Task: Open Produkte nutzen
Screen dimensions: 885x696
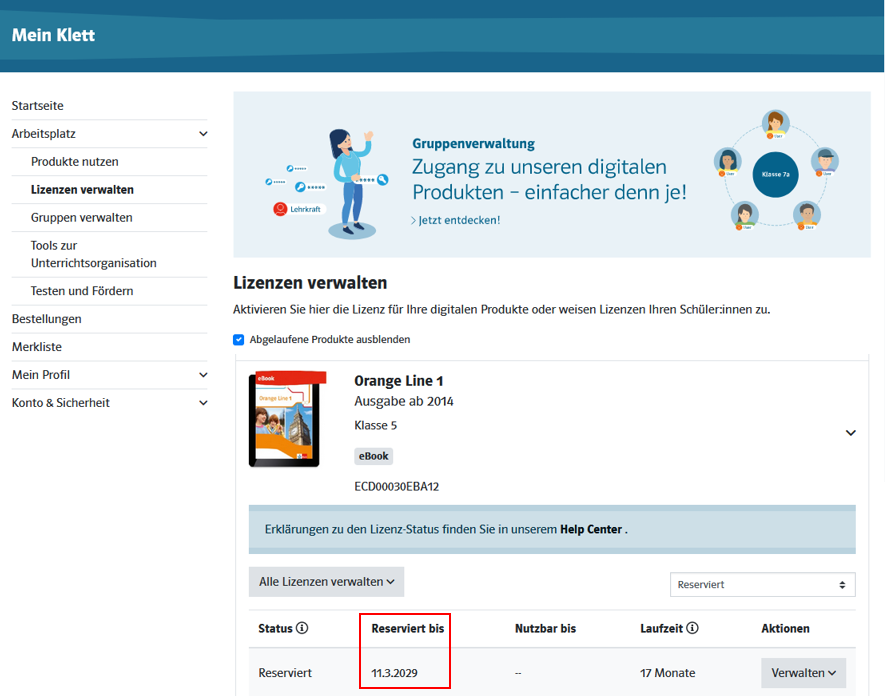Action: click(x=75, y=161)
